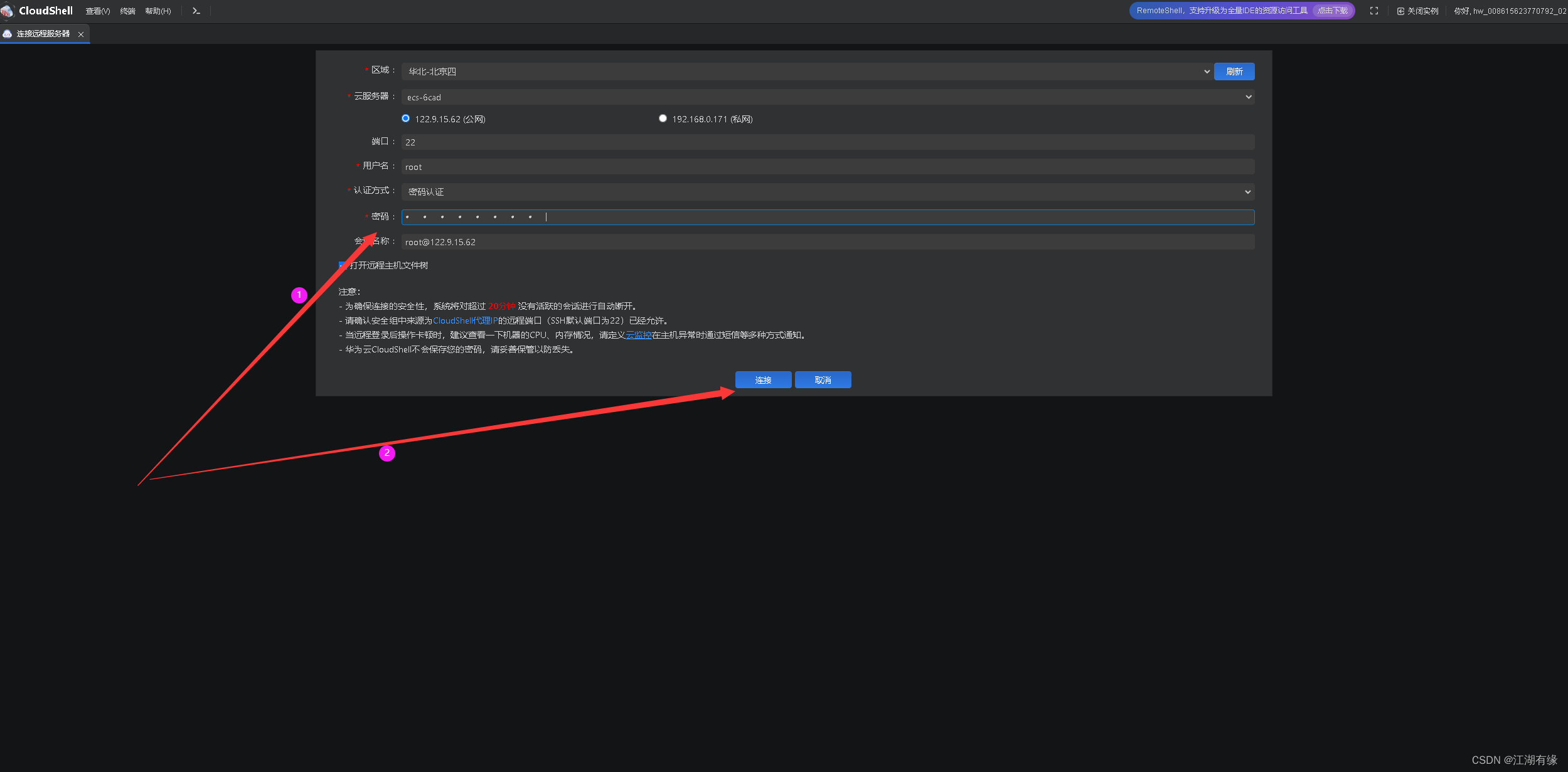Toggle fullscreen mode icon

pos(1373,11)
